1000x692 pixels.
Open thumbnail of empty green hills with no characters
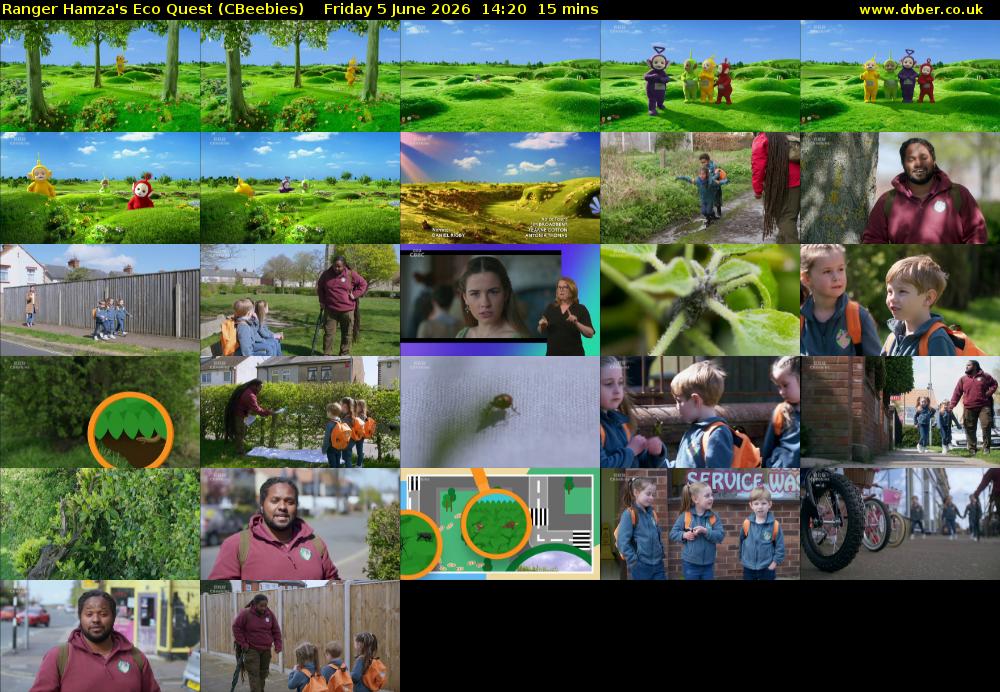(x=500, y=76)
